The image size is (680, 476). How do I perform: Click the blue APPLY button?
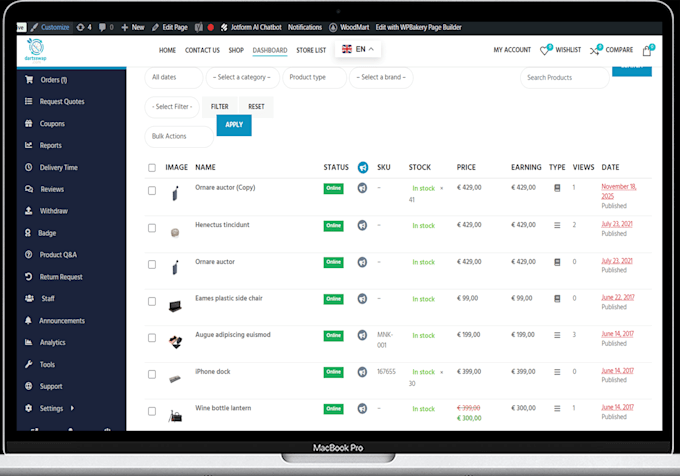tap(234, 125)
